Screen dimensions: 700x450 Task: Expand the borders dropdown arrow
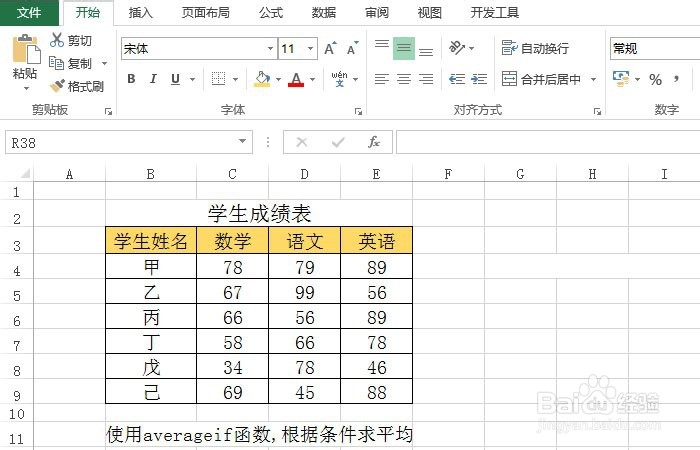point(235,79)
